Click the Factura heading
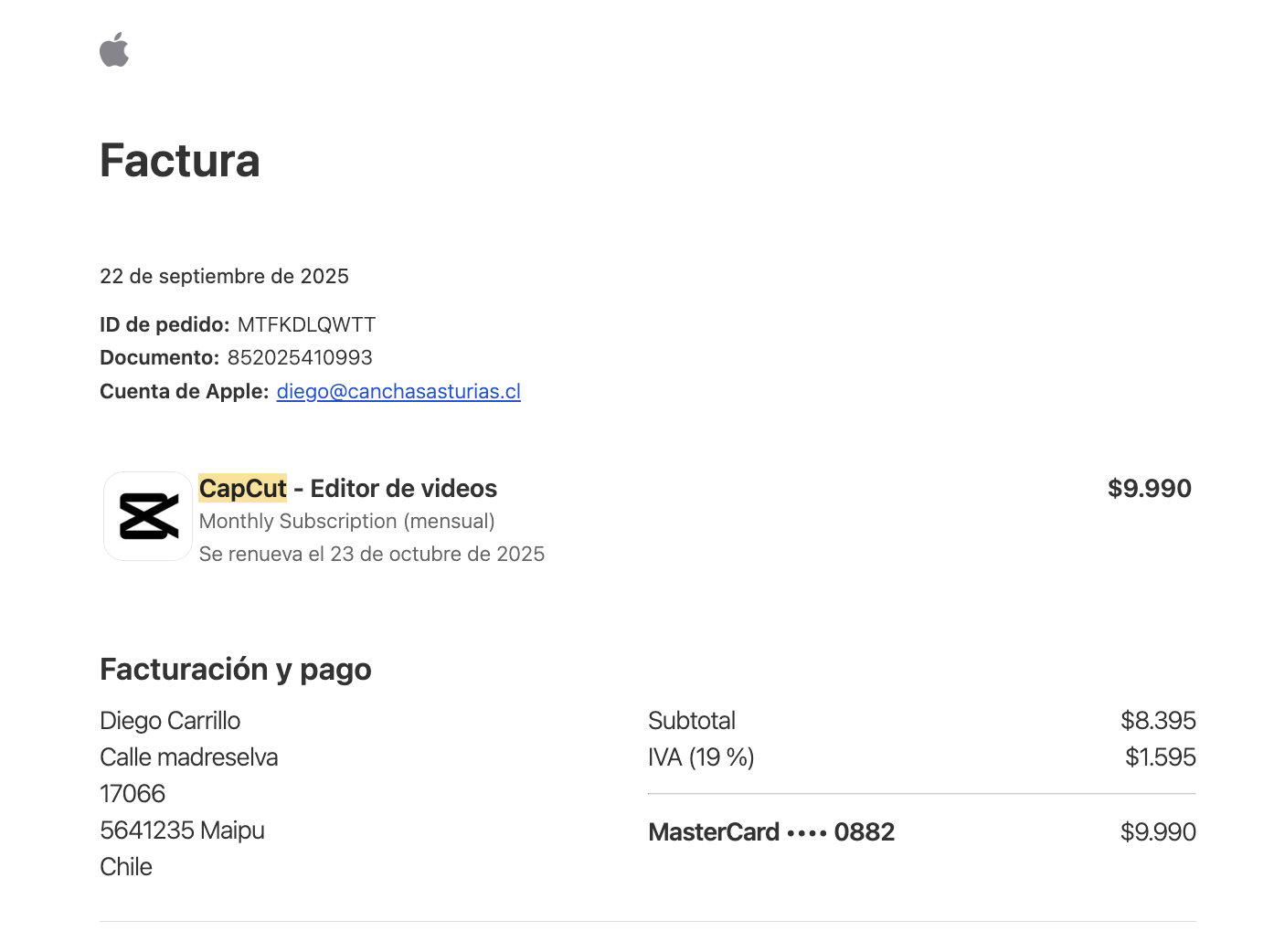This screenshot has height=952, width=1274. [x=180, y=161]
